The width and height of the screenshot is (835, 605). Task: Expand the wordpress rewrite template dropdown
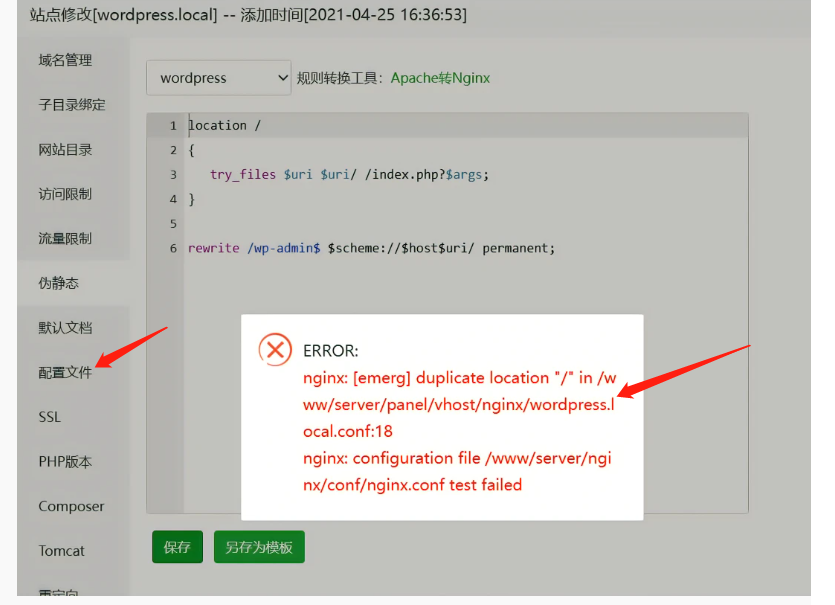pyautogui.click(x=219, y=78)
